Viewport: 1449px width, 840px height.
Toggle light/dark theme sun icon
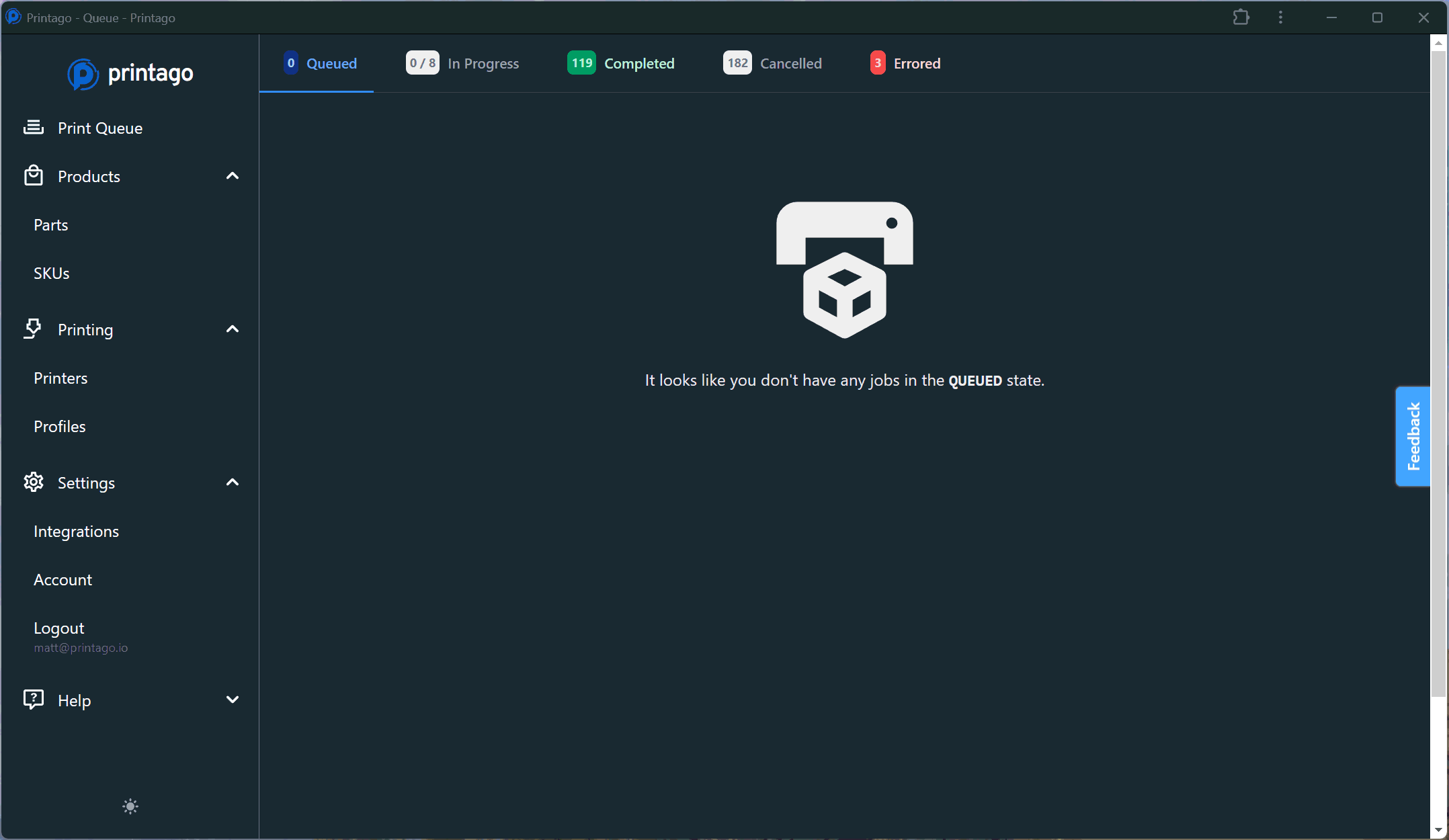point(130,806)
